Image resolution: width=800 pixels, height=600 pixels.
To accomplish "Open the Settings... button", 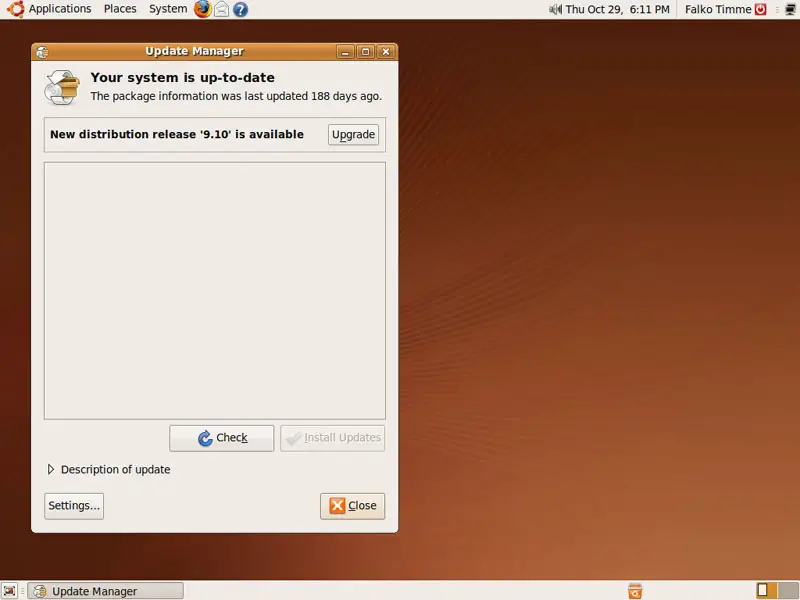I will pyautogui.click(x=74, y=506).
